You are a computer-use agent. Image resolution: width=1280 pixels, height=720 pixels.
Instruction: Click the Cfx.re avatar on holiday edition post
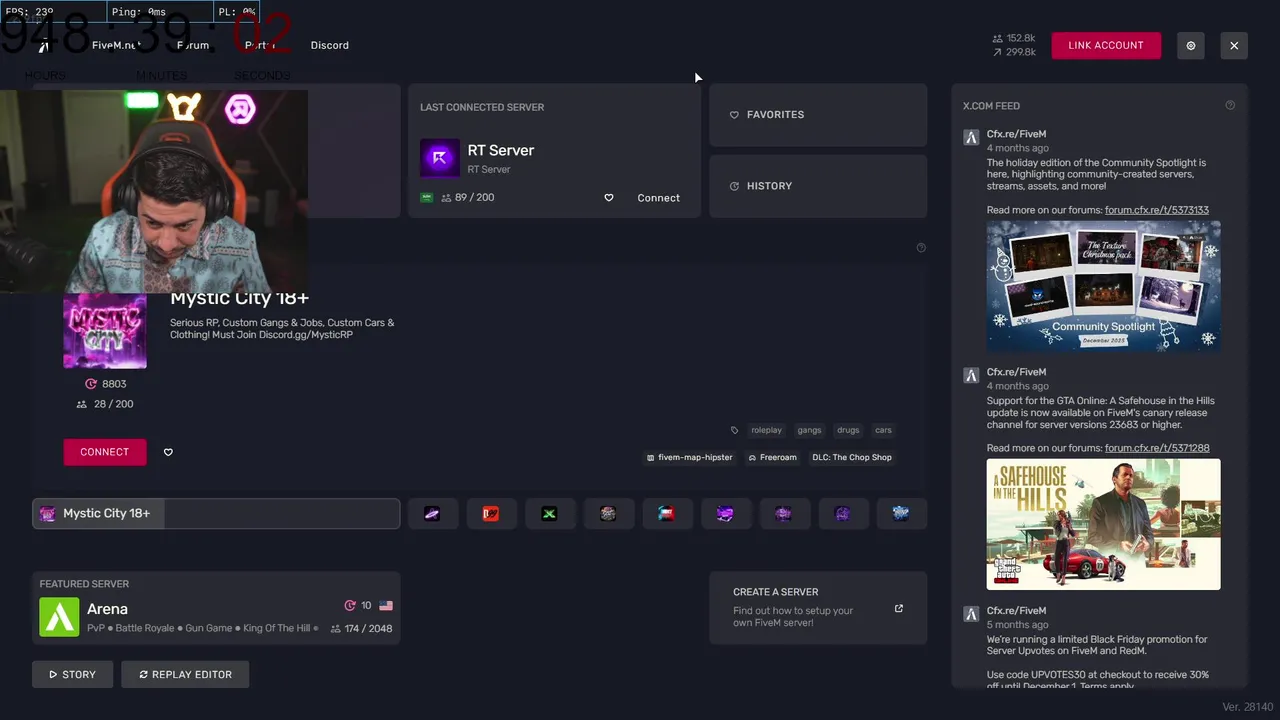[971, 138]
